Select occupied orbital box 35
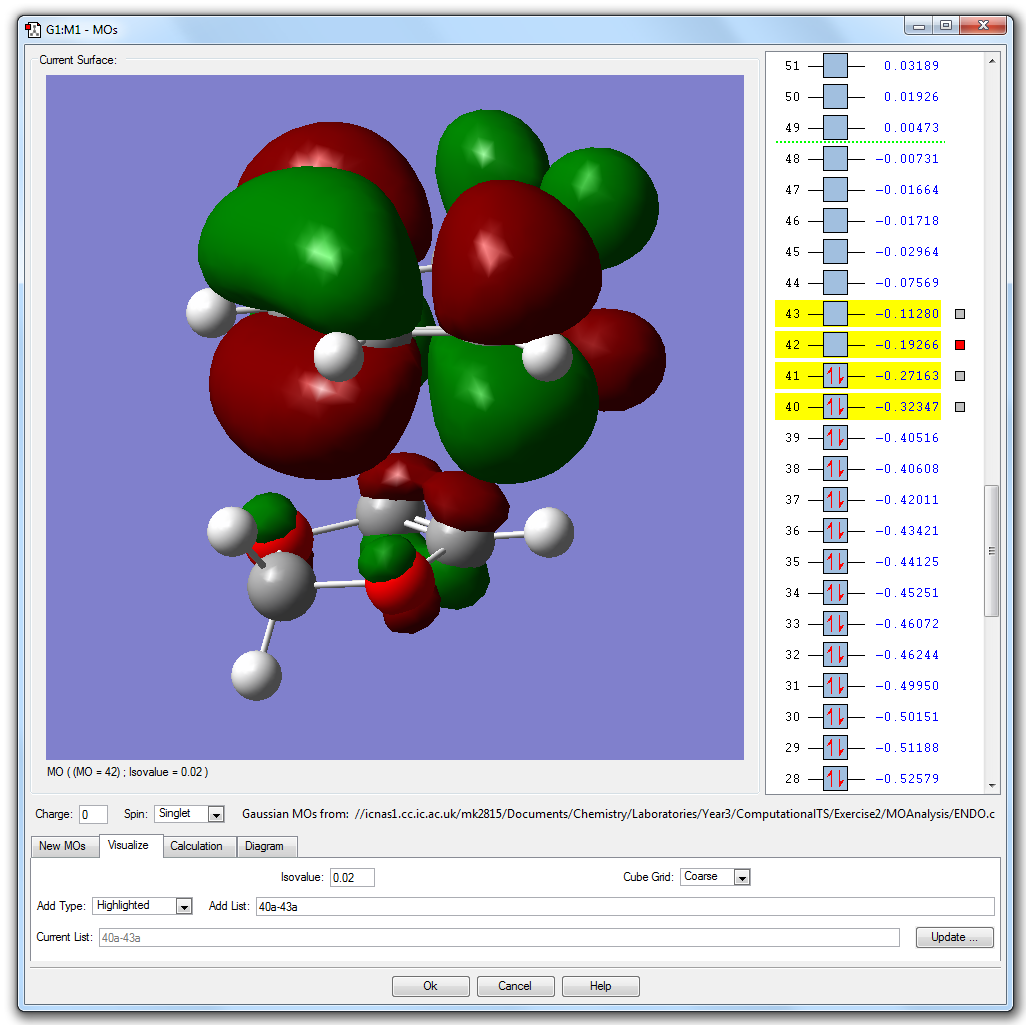 coord(835,562)
